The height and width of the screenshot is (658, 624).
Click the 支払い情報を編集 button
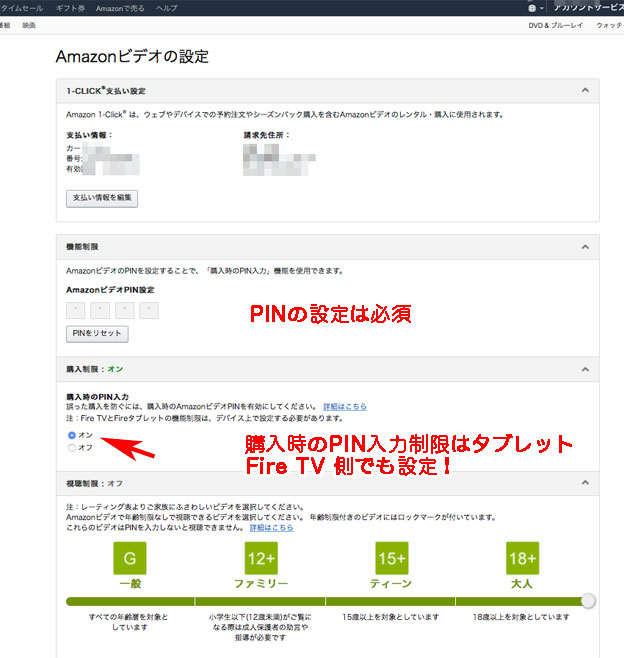[102, 198]
